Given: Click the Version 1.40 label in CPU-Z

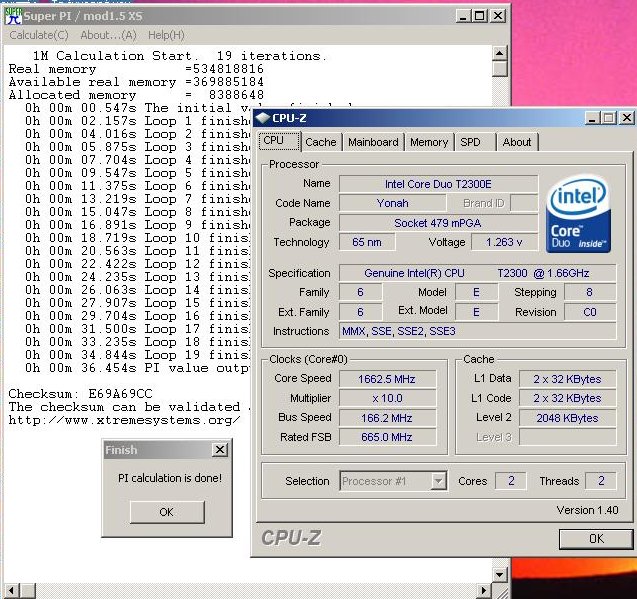Looking at the screenshot, I should 587,510.
